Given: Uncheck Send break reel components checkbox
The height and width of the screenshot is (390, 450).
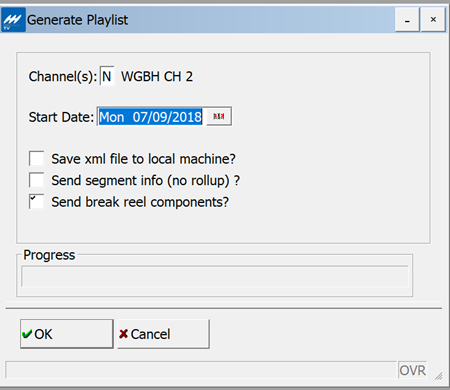Looking at the screenshot, I should [36, 202].
